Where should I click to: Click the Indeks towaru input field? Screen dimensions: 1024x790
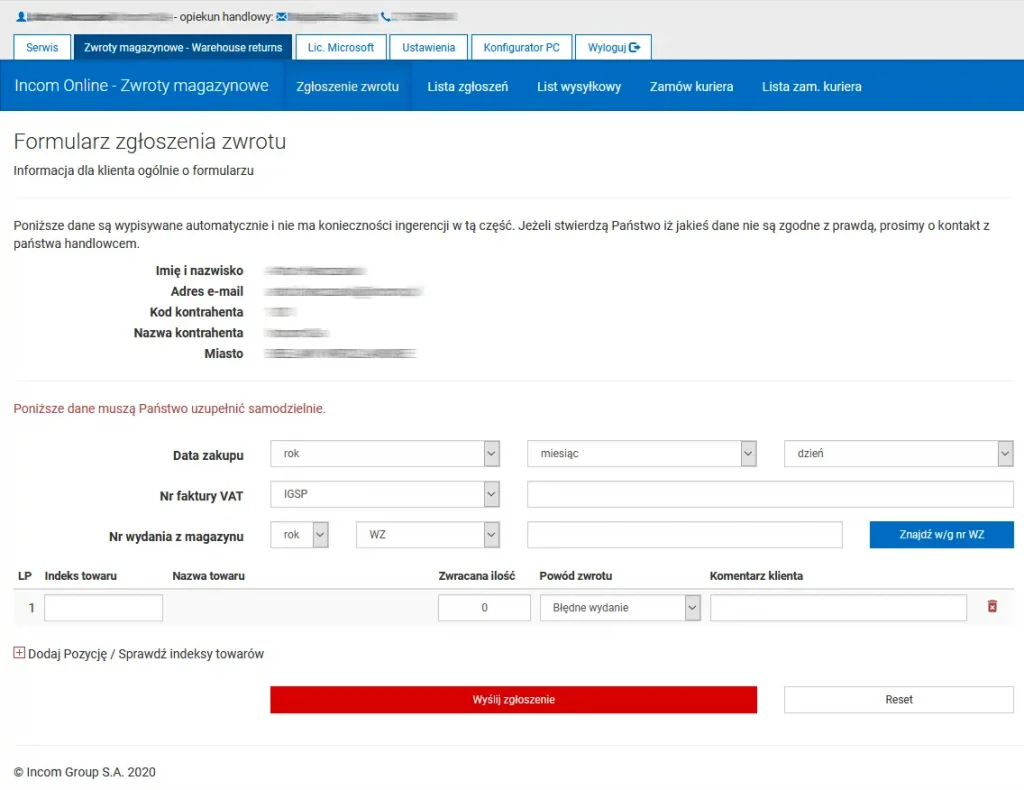click(103, 608)
